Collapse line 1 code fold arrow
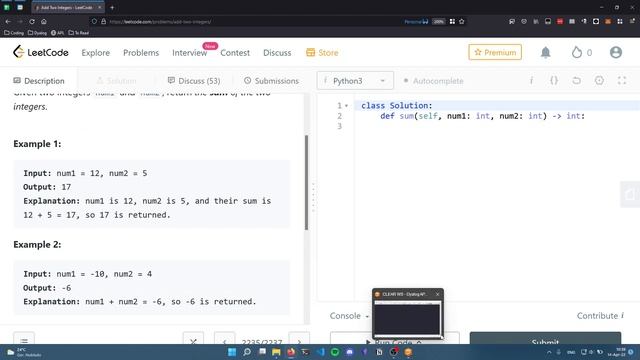Image resolution: width=640 pixels, height=360 pixels. click(347, 106)
